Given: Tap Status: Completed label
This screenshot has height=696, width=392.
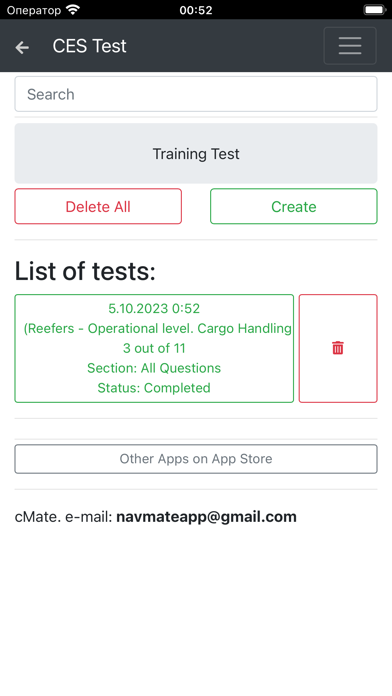Looking at the screenshot, I should click(x=154, y=388).
